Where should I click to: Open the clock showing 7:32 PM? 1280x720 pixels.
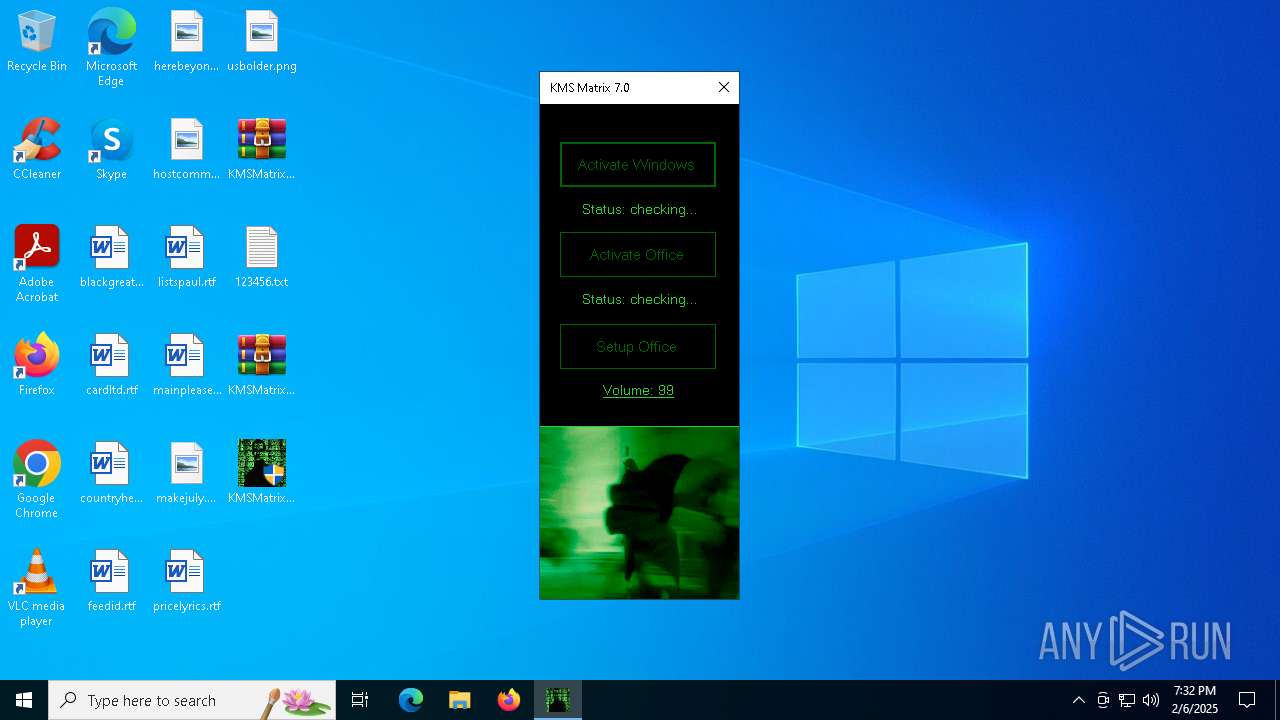[1195, 700]
